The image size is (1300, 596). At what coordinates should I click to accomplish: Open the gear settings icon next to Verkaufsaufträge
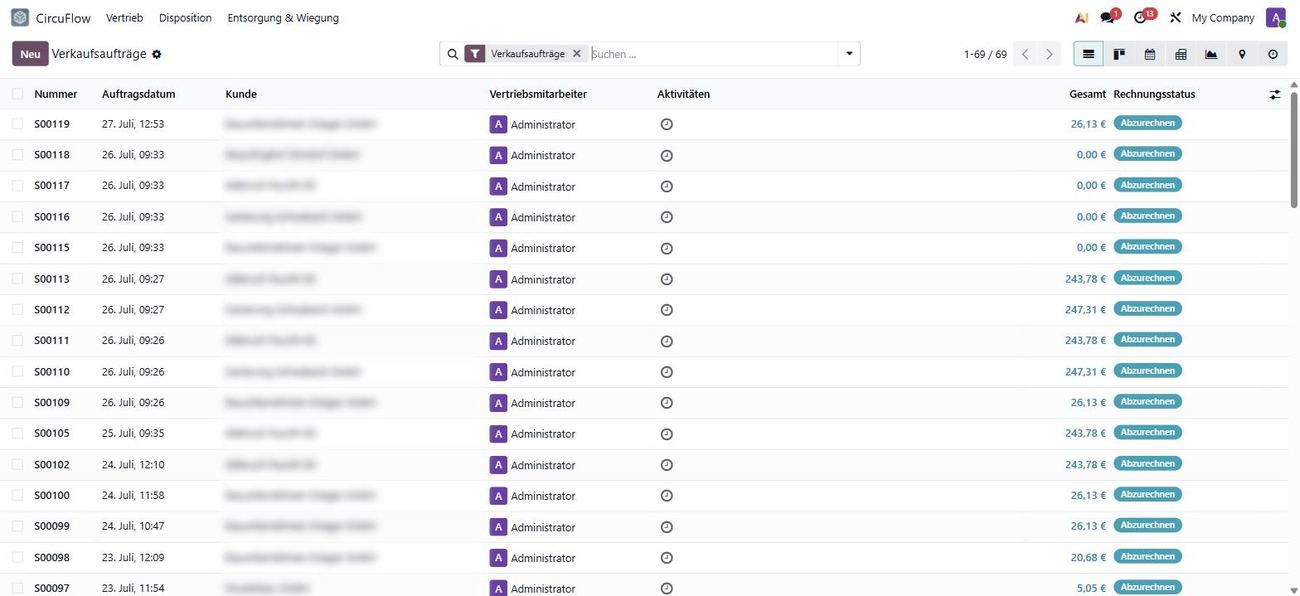157,54
